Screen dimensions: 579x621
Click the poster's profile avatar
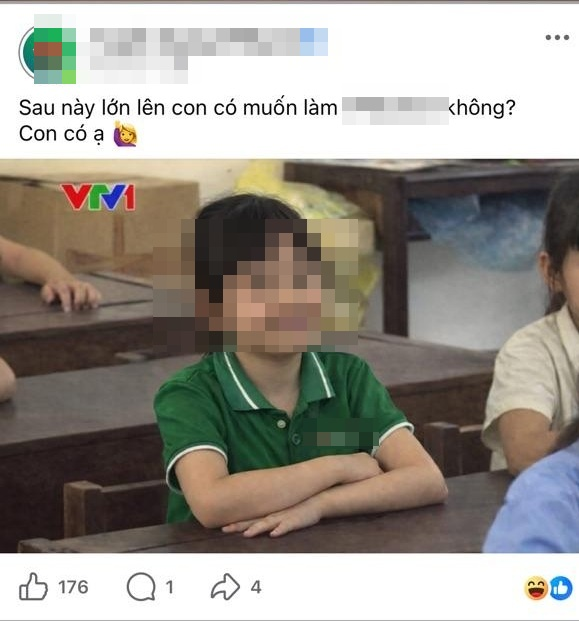pos(47,50)
